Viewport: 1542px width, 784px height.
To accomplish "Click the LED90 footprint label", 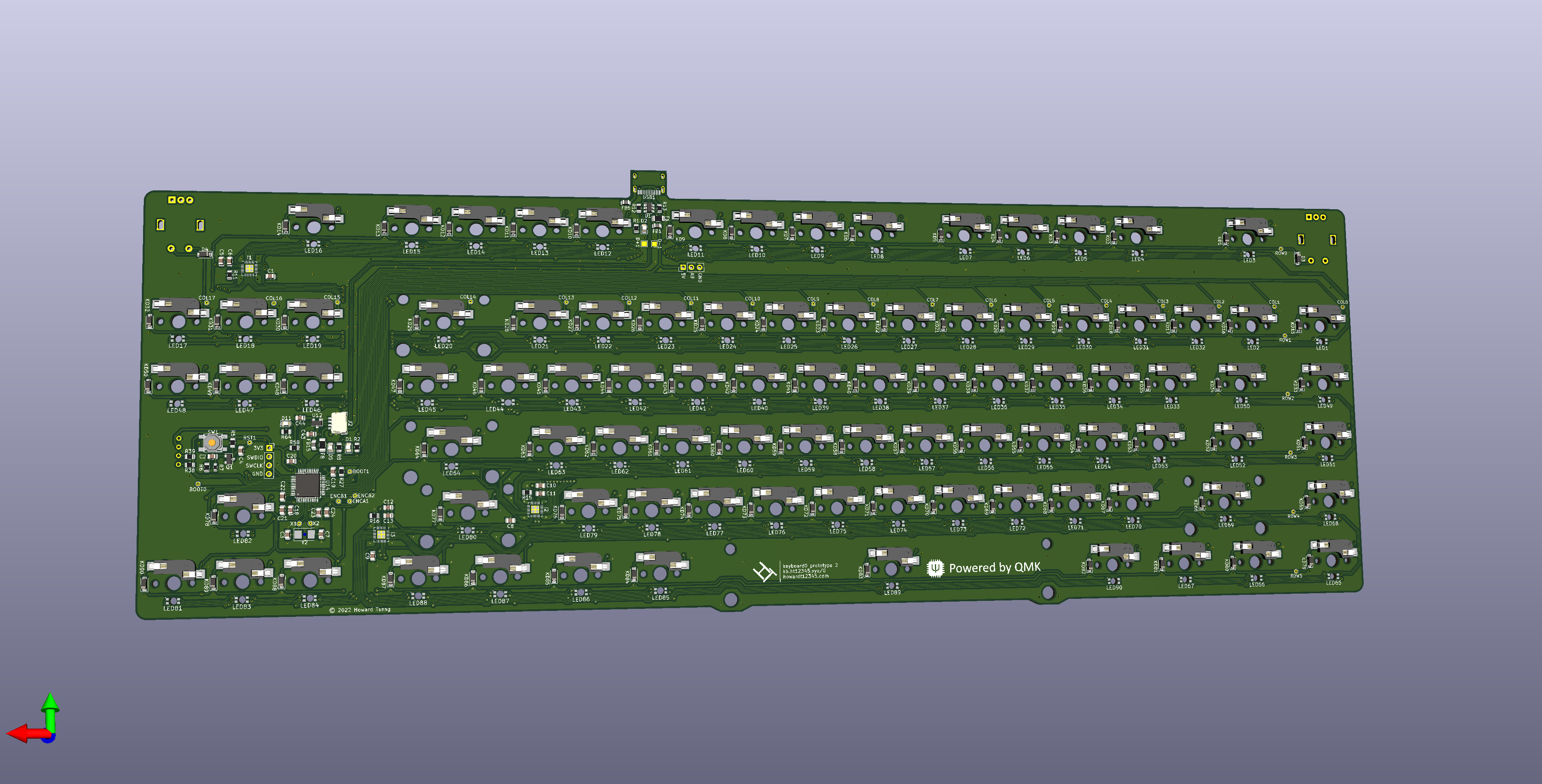I will click(x=1114, y=588).
